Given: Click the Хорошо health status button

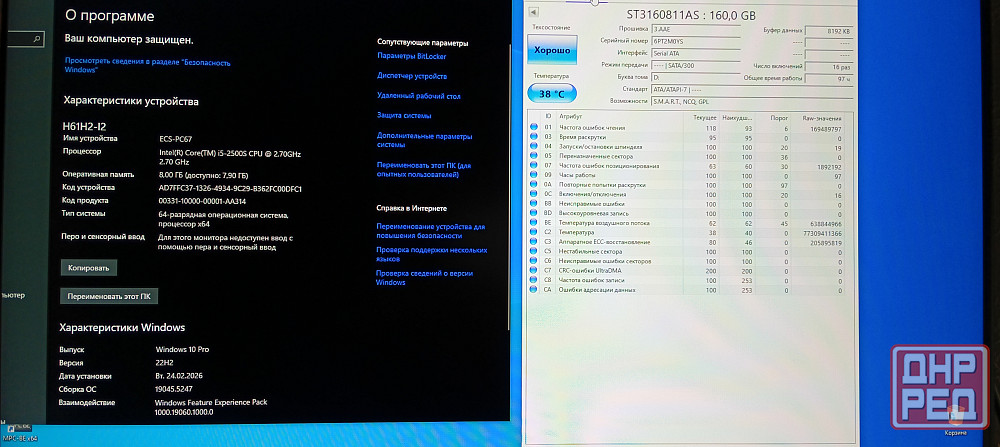Looking at the screenshot, I should 551,49.
